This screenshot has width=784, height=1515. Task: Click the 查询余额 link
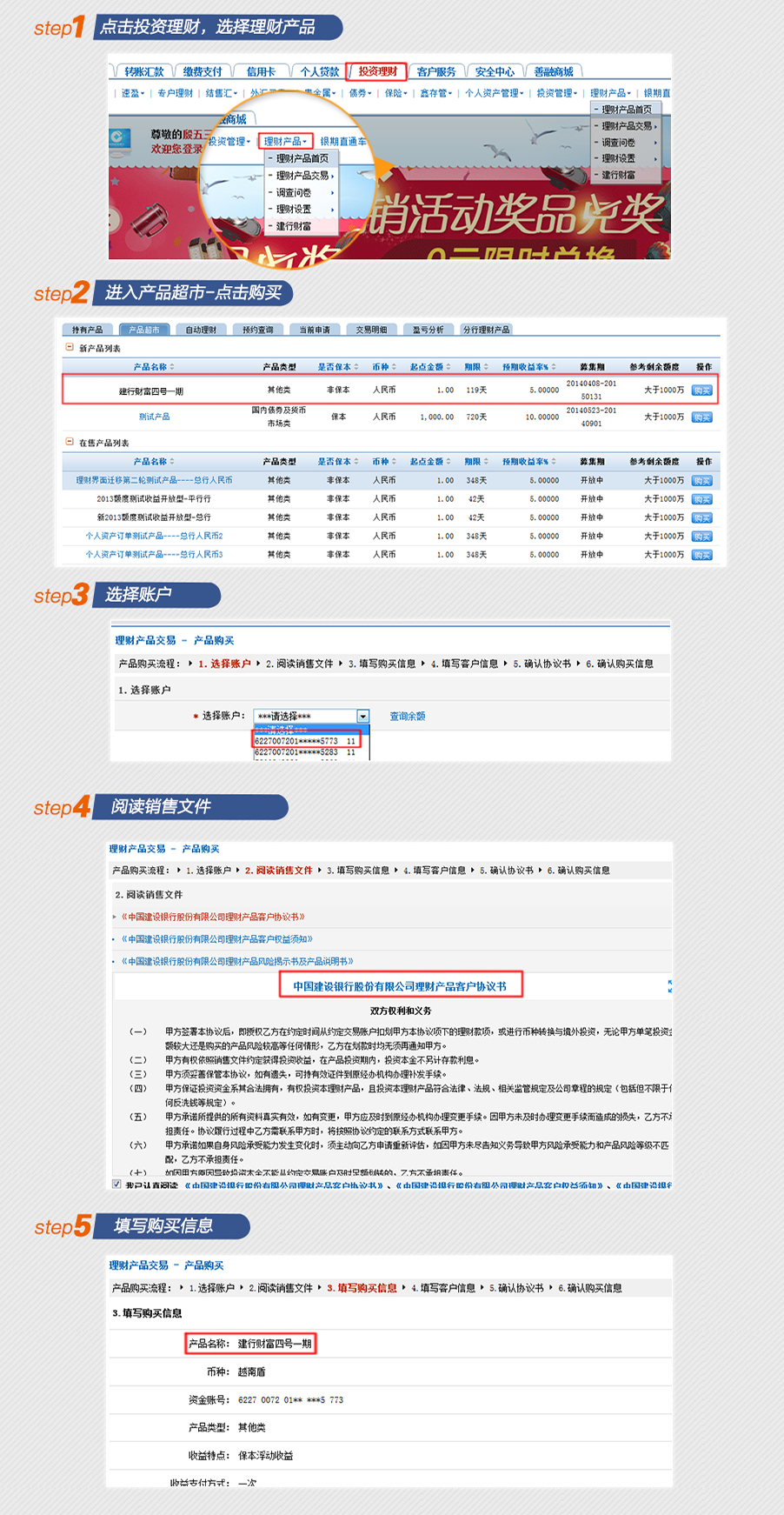tap(407, 716)
